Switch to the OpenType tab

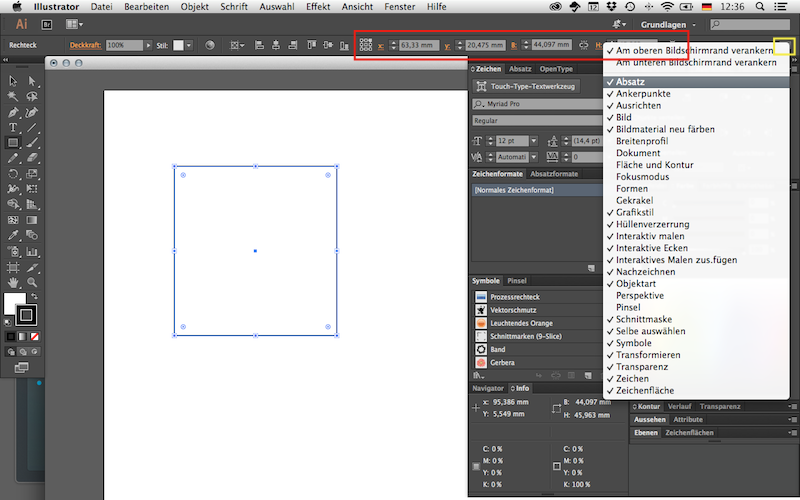click(x=556, y=69)
